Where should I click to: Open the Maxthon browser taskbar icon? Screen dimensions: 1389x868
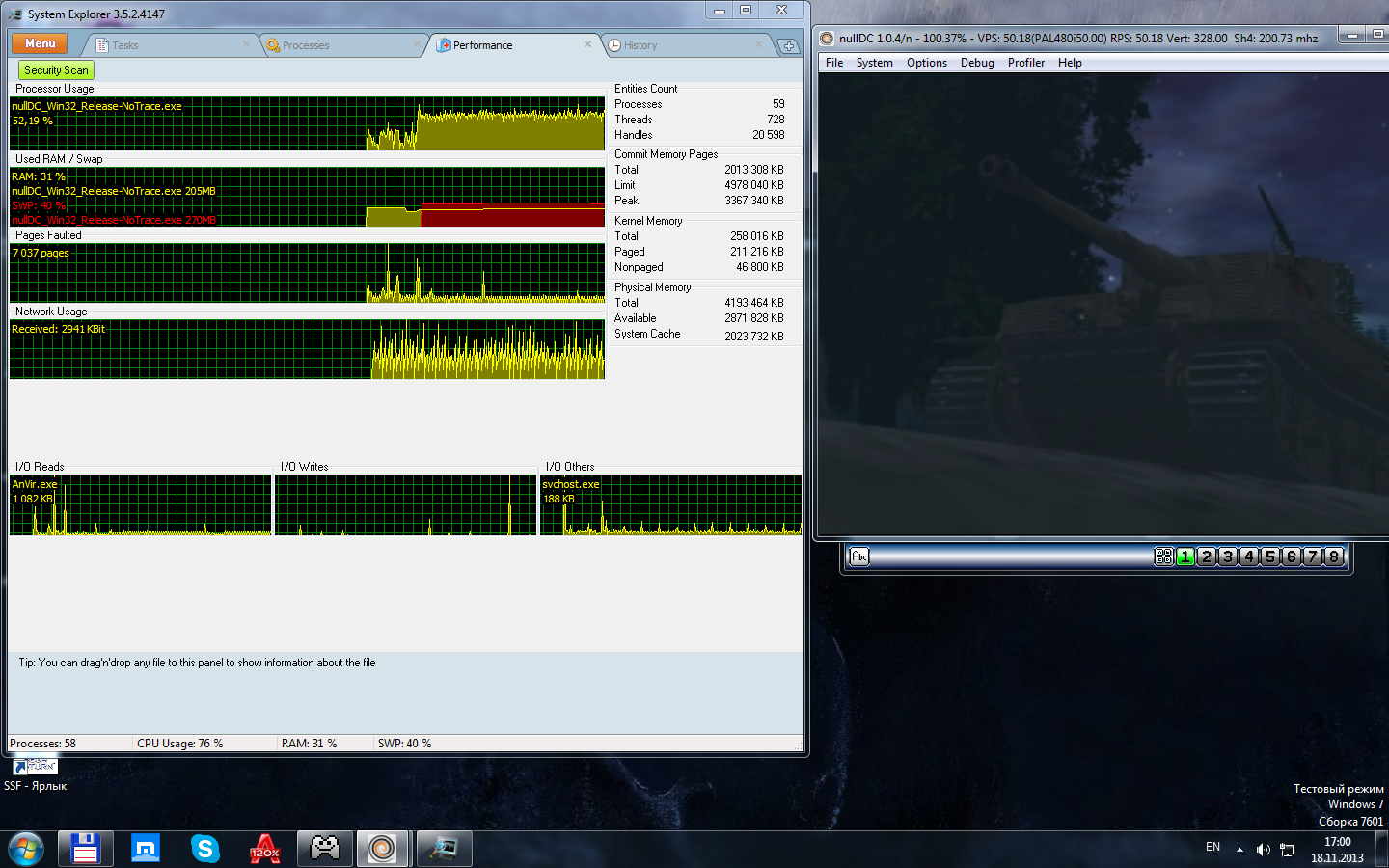click(145, 849)
